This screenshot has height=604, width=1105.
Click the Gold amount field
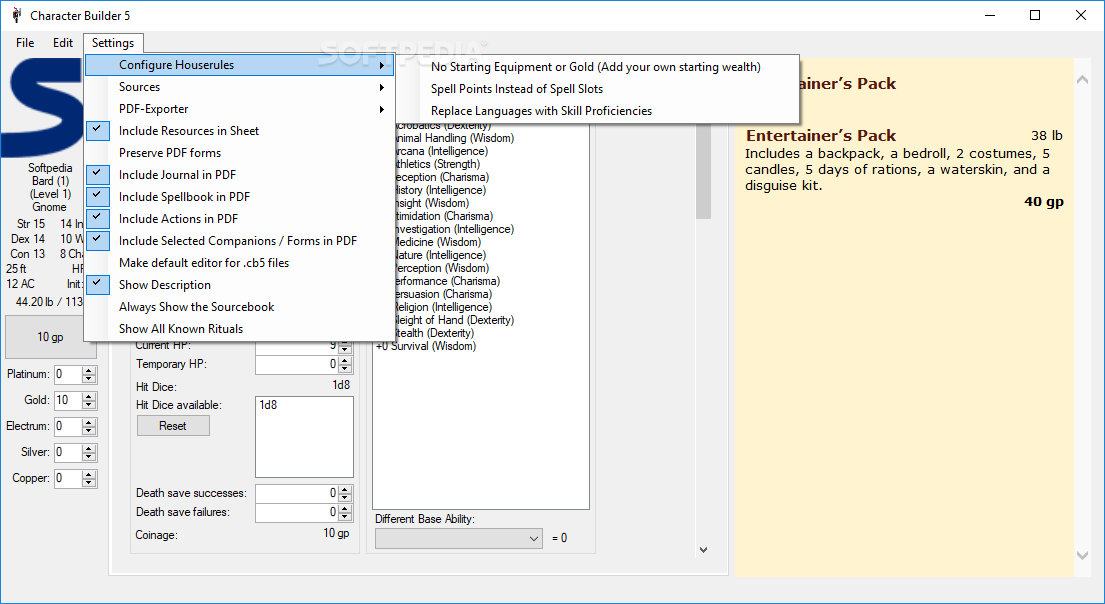(x=68, y=400)
